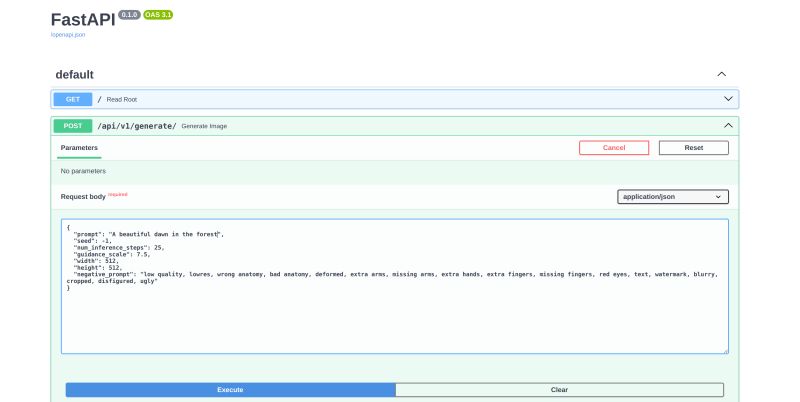Click the GET method badge

tap(73, 99)
